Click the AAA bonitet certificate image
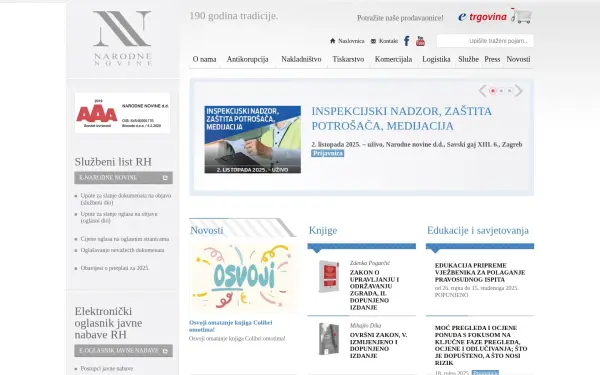 pyautogui.click(x=122, y=113)
